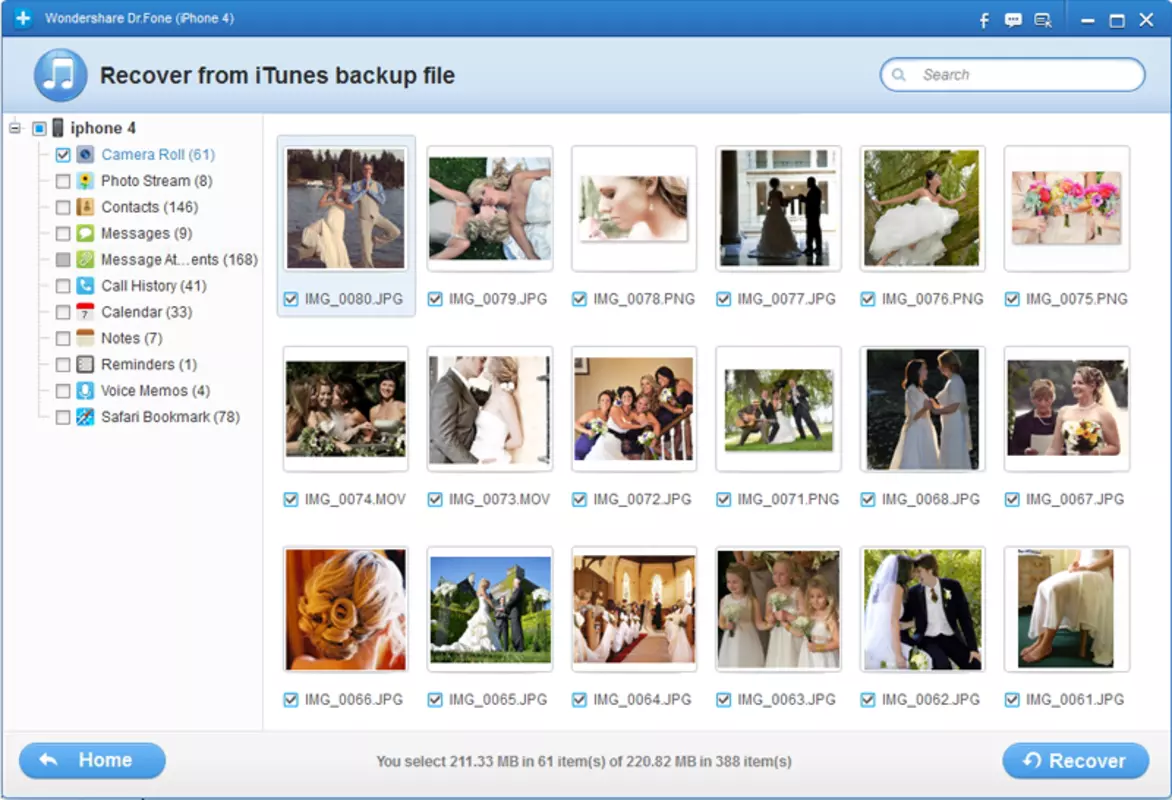Screen dimensions: 1172x800
Task: Select Reminders (1) category
Action: click(x=149, y=364)
